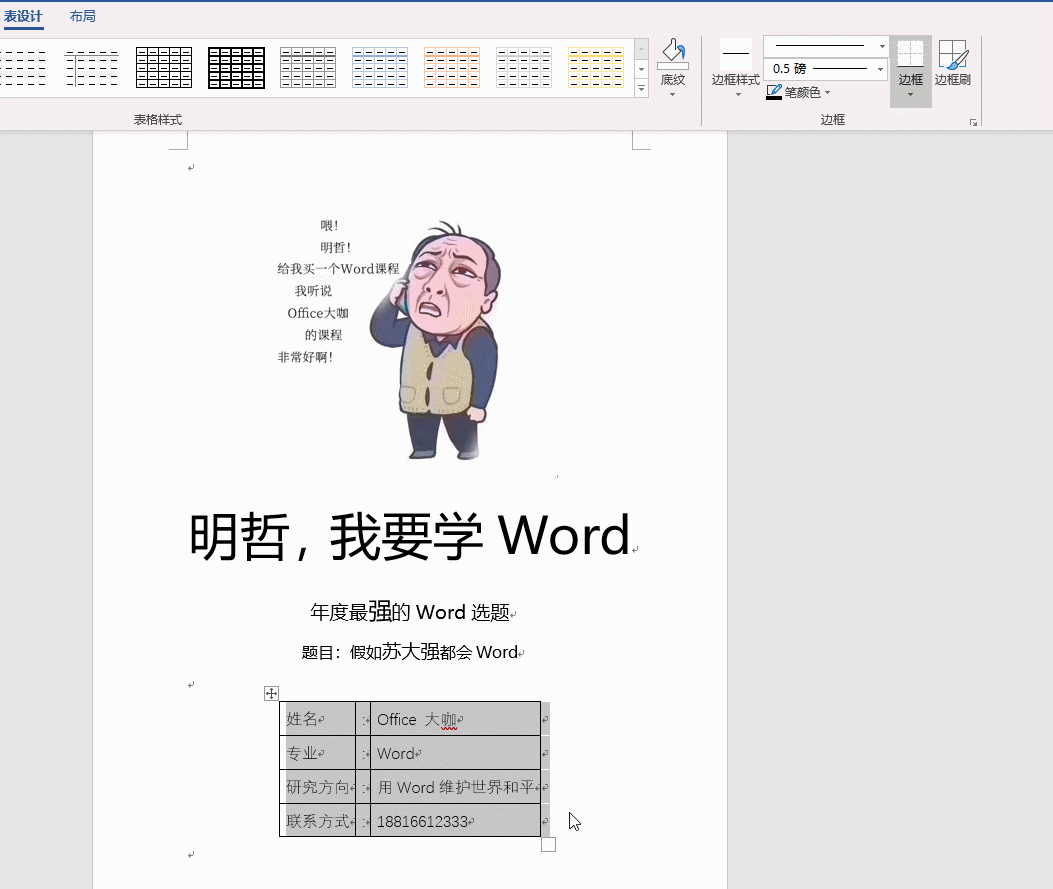Viewport: 1053px width, 889px height.
Task: Click the 姓名 table cell
Action: (x=318, y=719)
